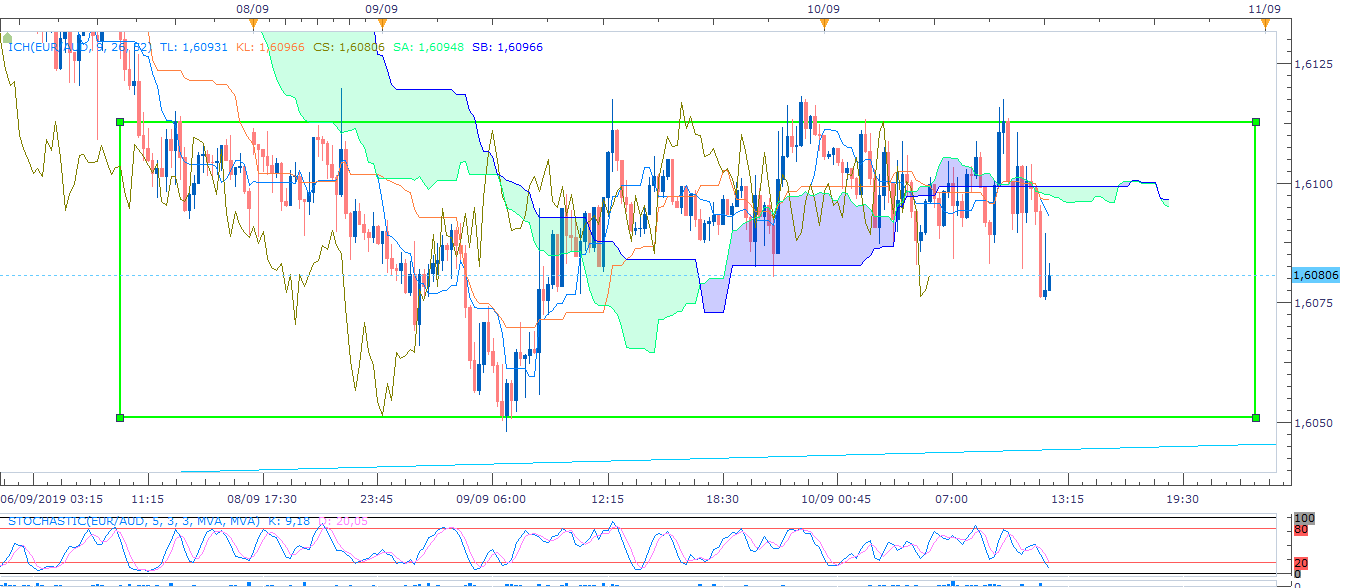Grab the rectangle's top-left green handle

coord(120,122)
